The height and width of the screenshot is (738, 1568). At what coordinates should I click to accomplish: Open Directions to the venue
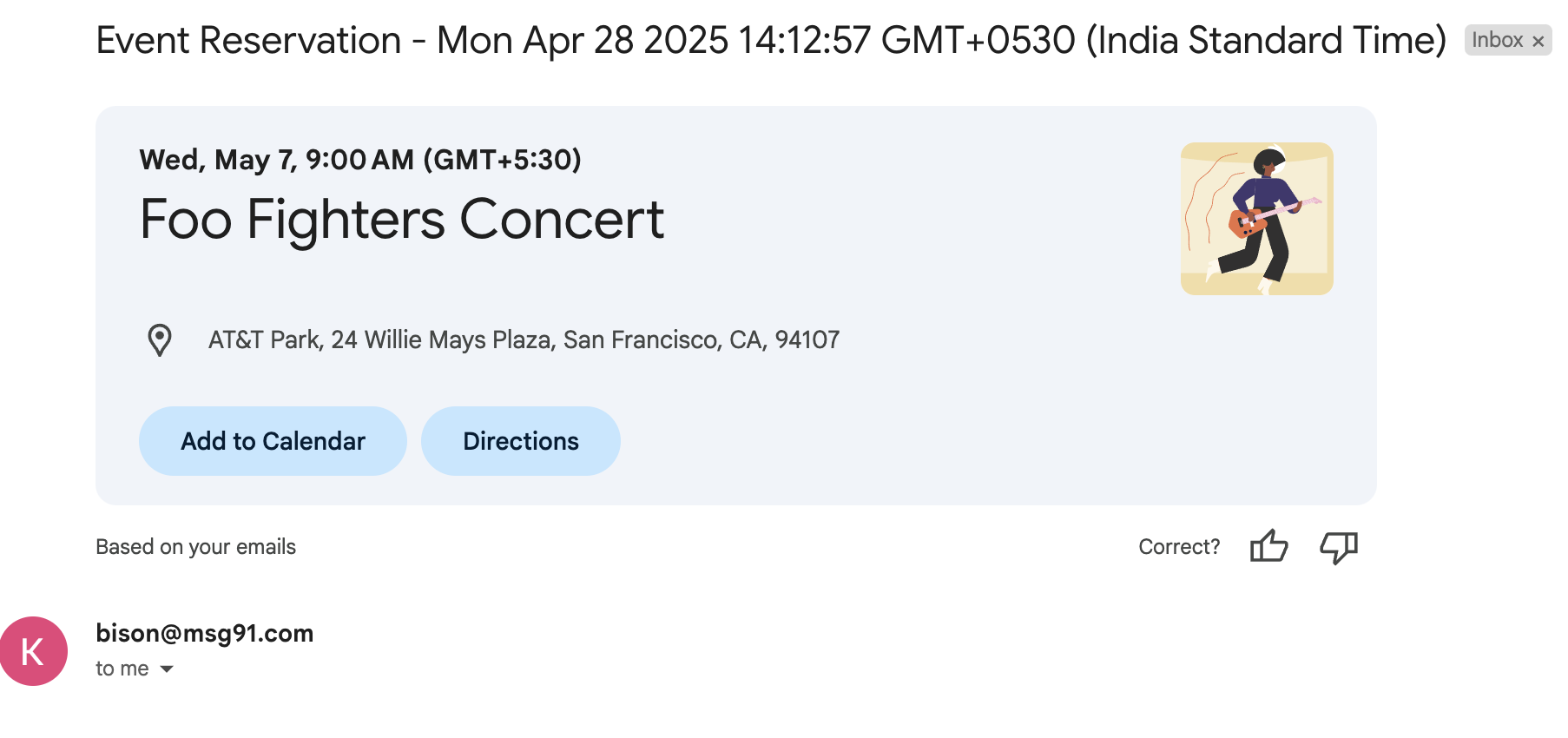click(520, 441)
